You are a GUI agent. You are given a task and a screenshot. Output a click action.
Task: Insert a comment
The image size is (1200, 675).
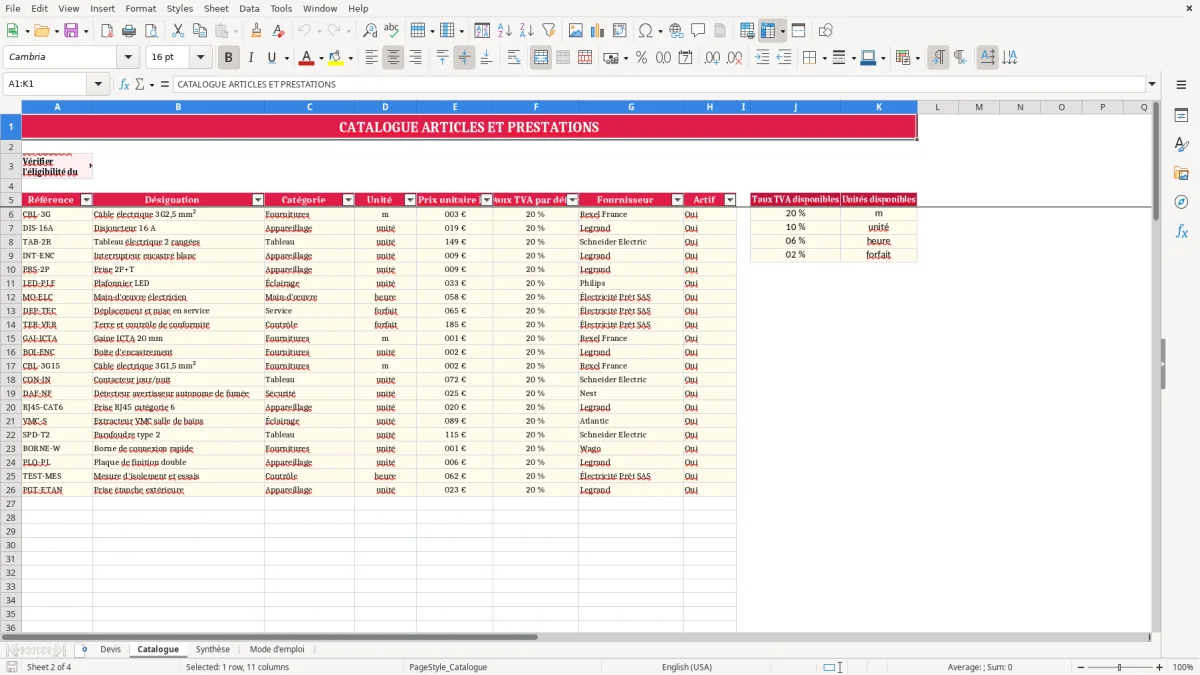pos(698,31)
